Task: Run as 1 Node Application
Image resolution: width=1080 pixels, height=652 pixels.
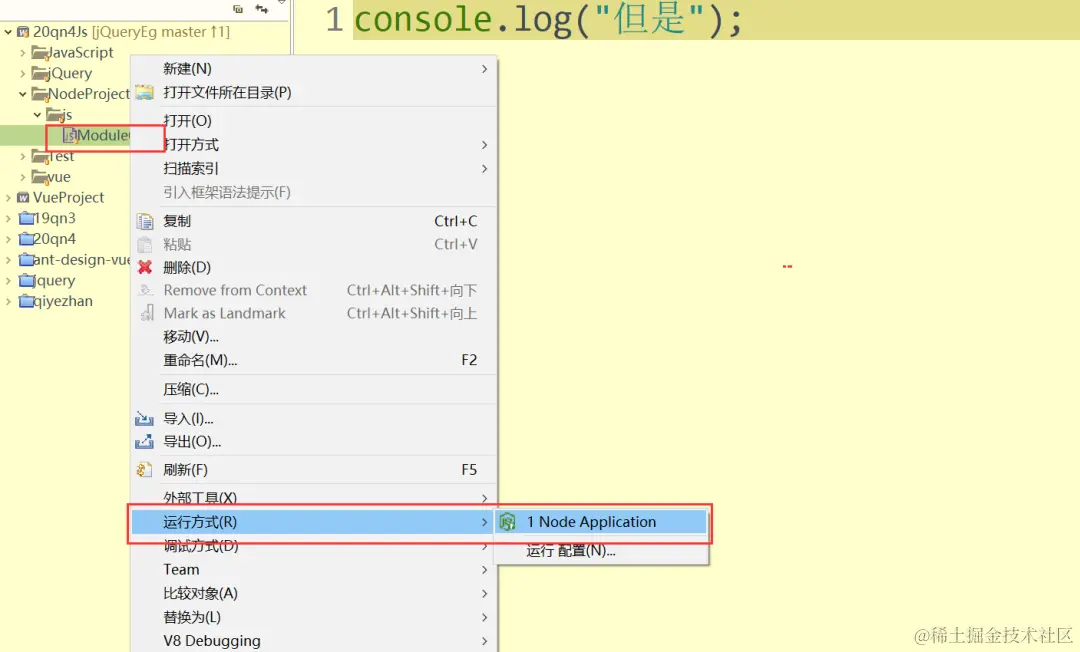Action: [x=601, y=522]
